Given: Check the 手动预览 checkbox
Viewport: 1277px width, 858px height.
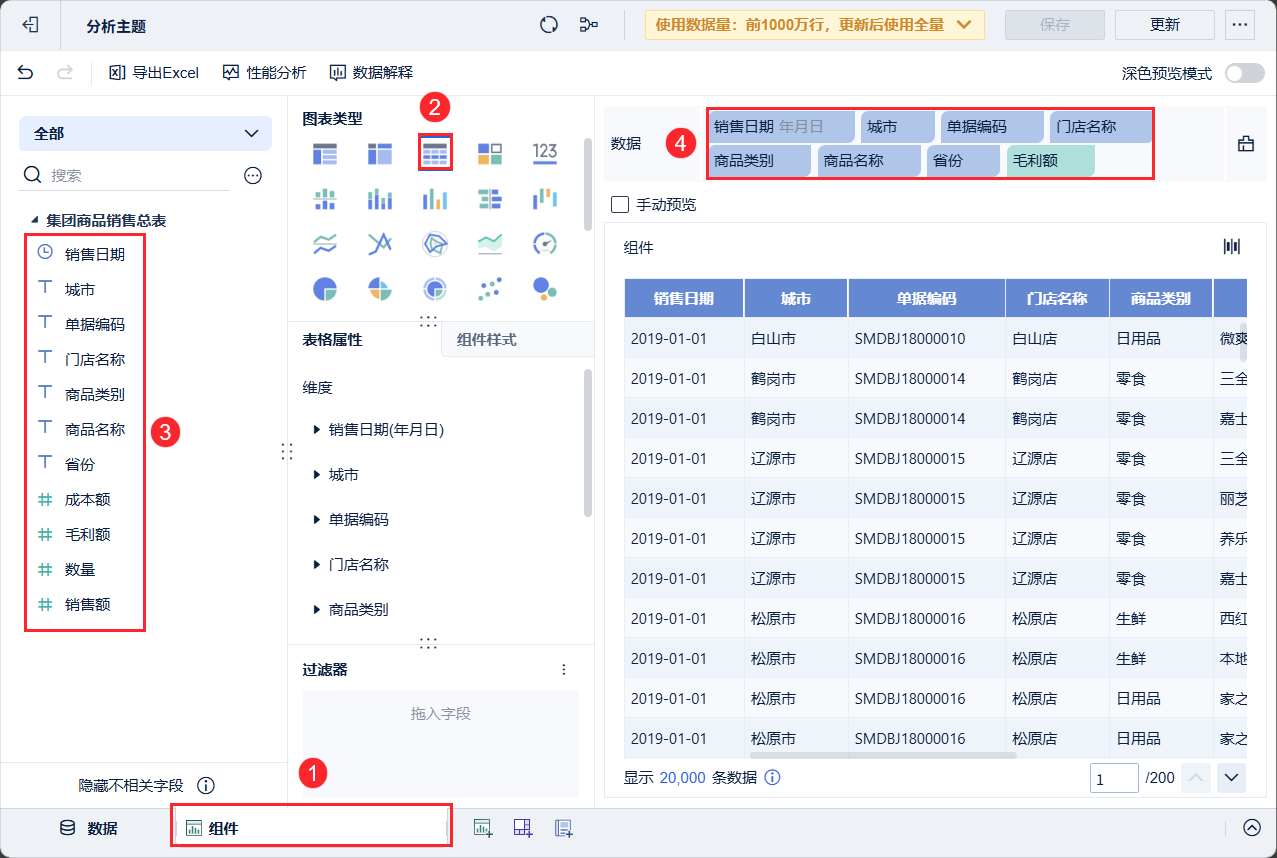Looking at the screenshot, I should (620, 205).
